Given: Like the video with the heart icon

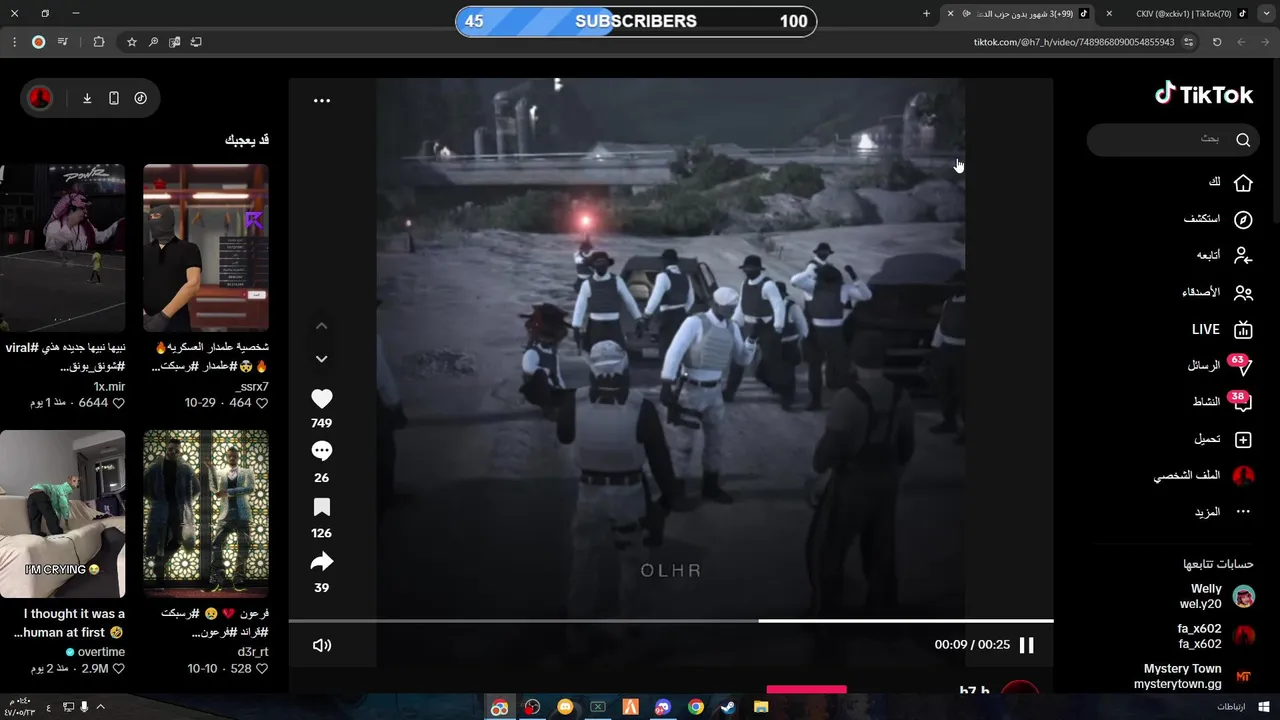Looking at the screenshot, I should click(321, 398).
